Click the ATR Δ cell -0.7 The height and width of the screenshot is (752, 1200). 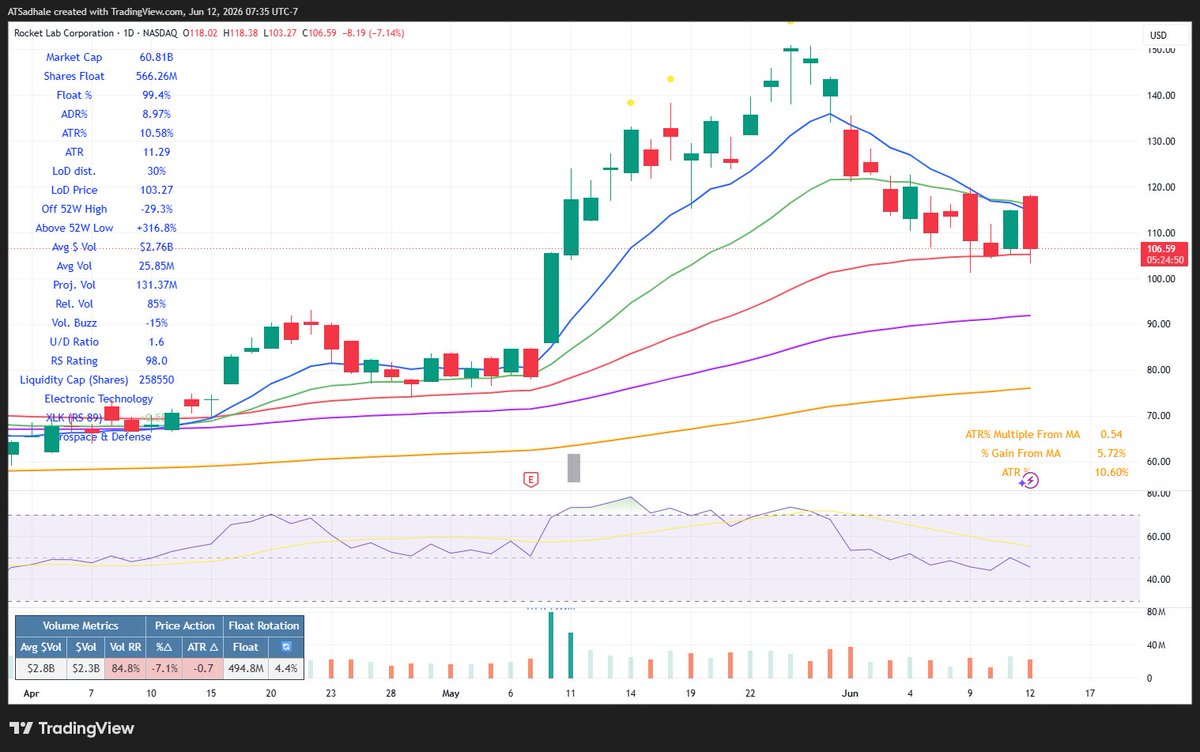tap(204, 667)
